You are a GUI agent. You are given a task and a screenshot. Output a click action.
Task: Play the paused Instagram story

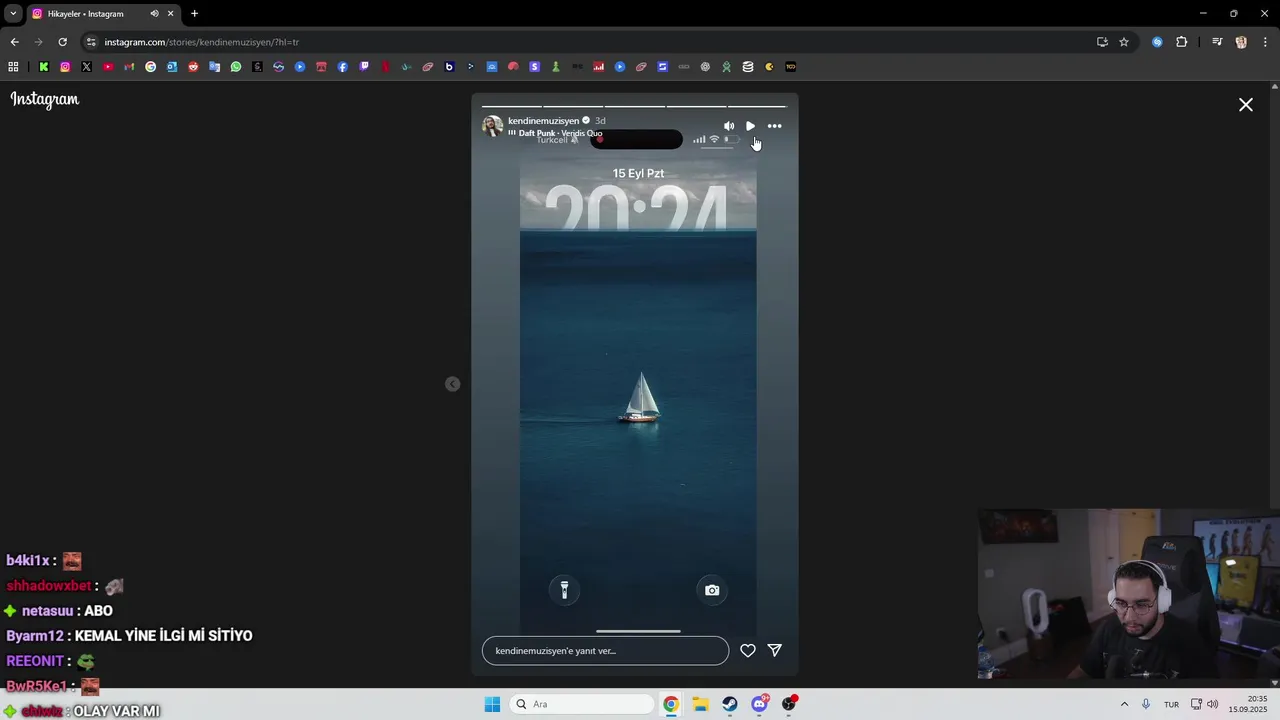[x=751, y=126]
